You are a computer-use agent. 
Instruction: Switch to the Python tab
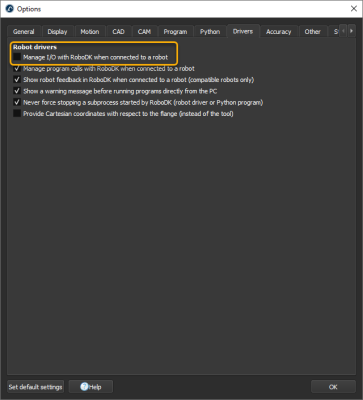coord(210,32)
